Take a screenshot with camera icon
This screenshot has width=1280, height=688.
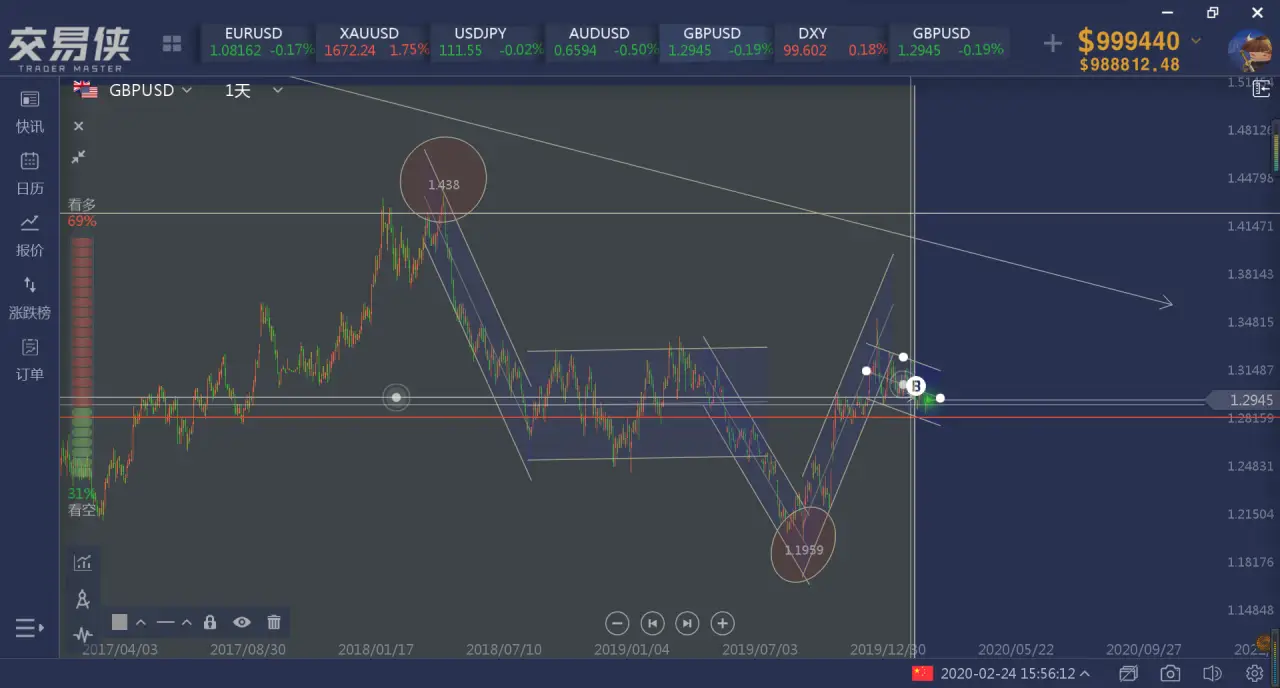pos(1170,674)
